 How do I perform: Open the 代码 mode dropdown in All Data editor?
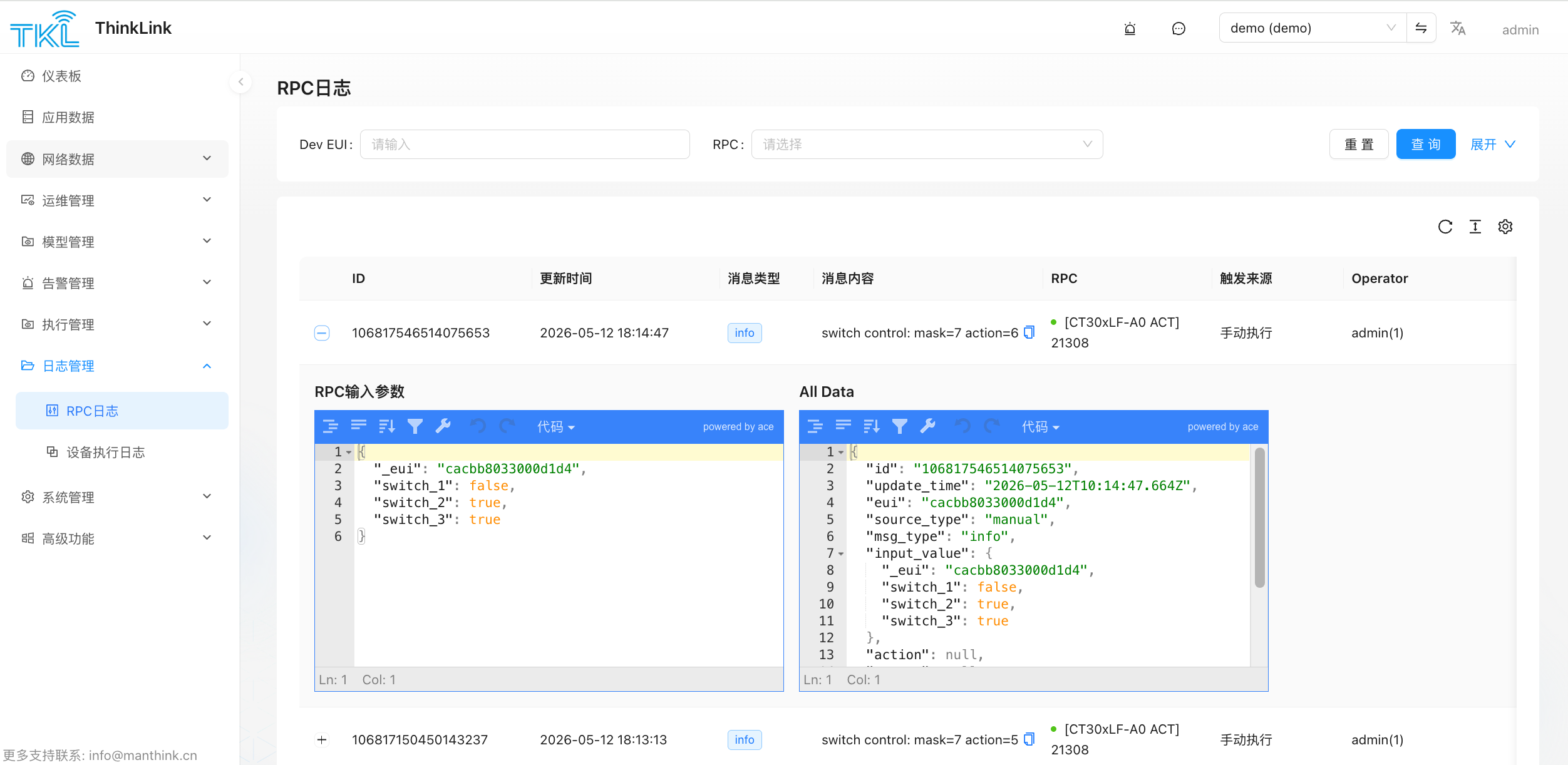pyautogui.click(x=1040, y=427)
